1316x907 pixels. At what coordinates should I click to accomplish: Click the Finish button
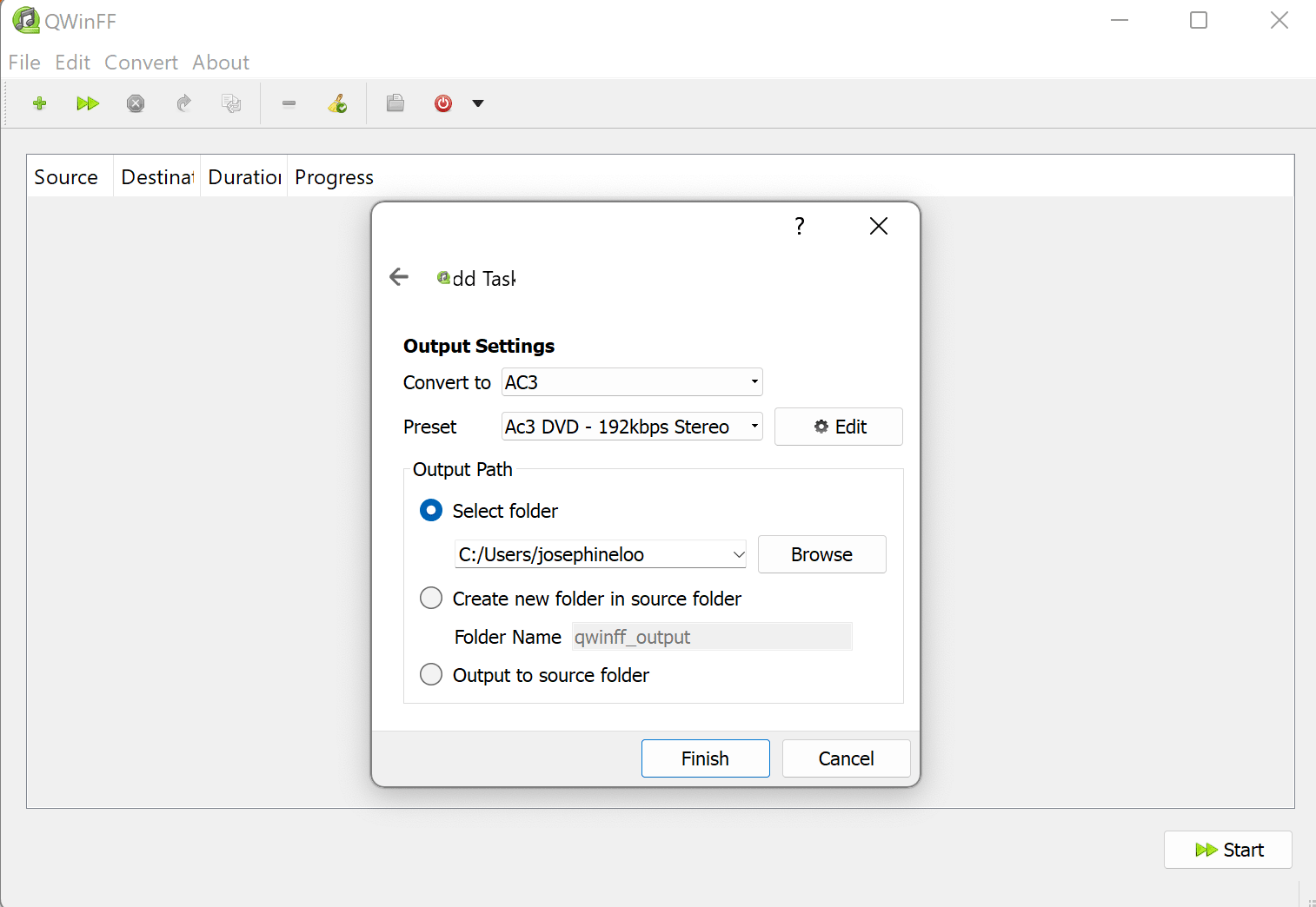pyautogui.click(x=705, y=758)
